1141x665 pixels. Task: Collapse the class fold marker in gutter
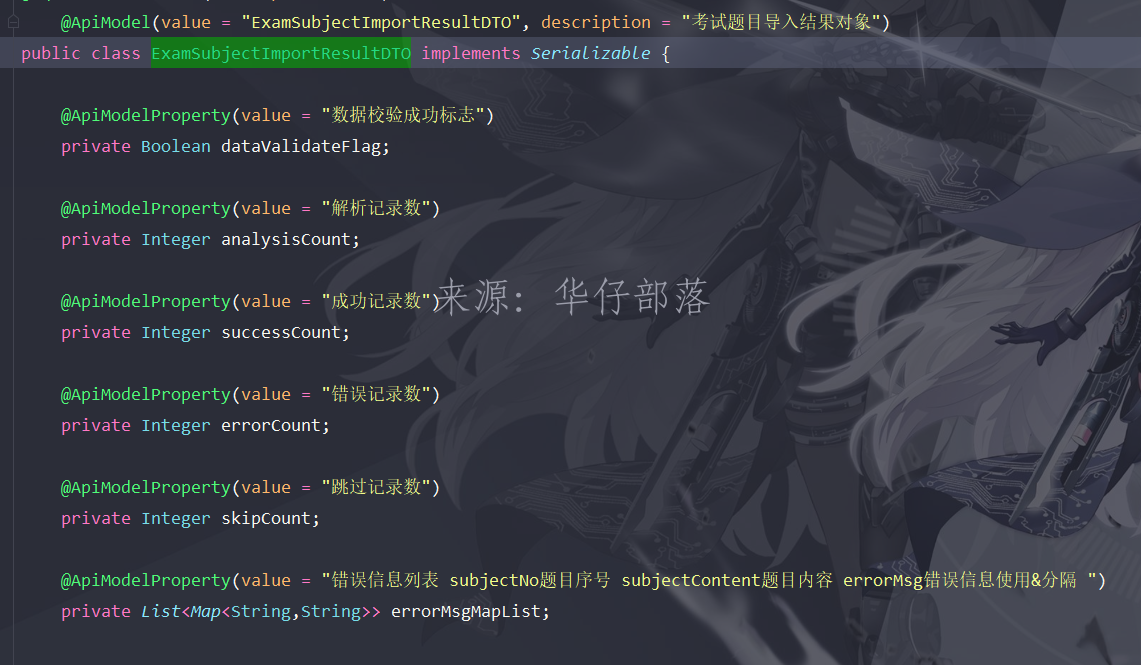coord(13,22)
